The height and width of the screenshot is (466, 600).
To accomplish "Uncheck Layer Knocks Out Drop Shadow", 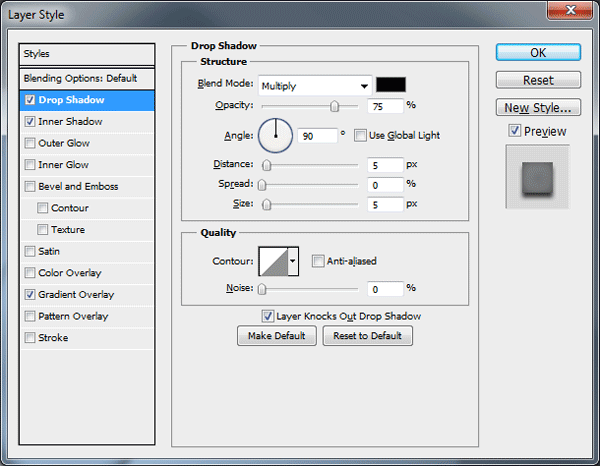I will coord(267,316).
